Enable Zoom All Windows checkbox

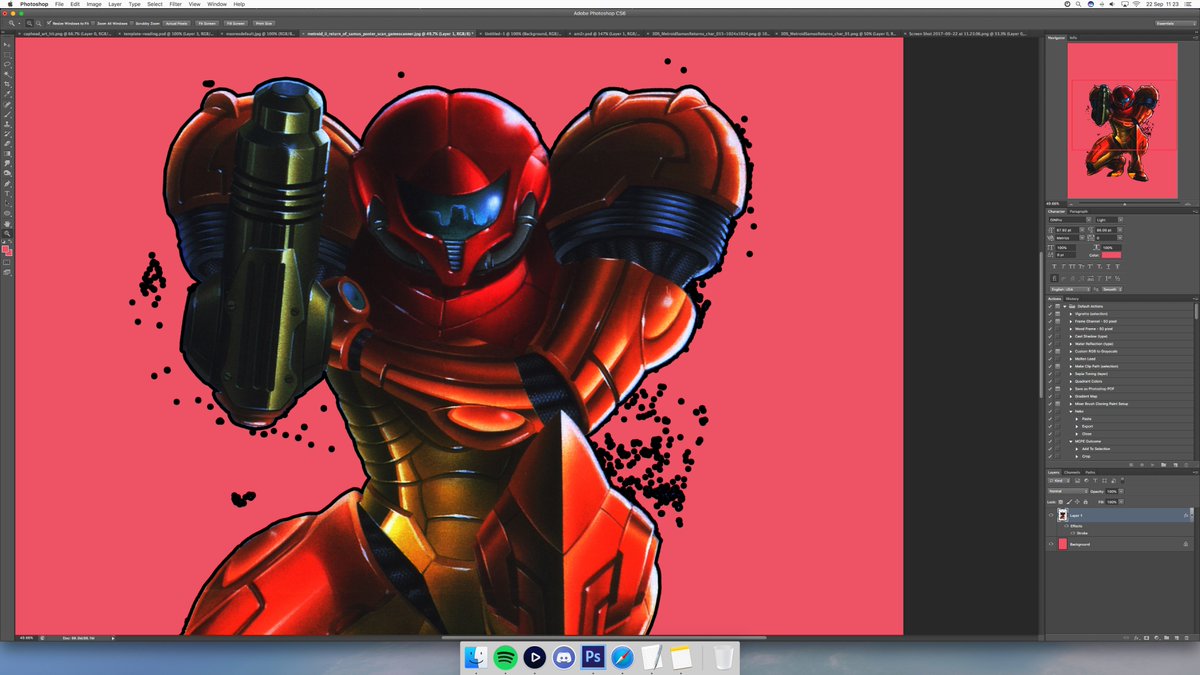[x=93, y=23]
